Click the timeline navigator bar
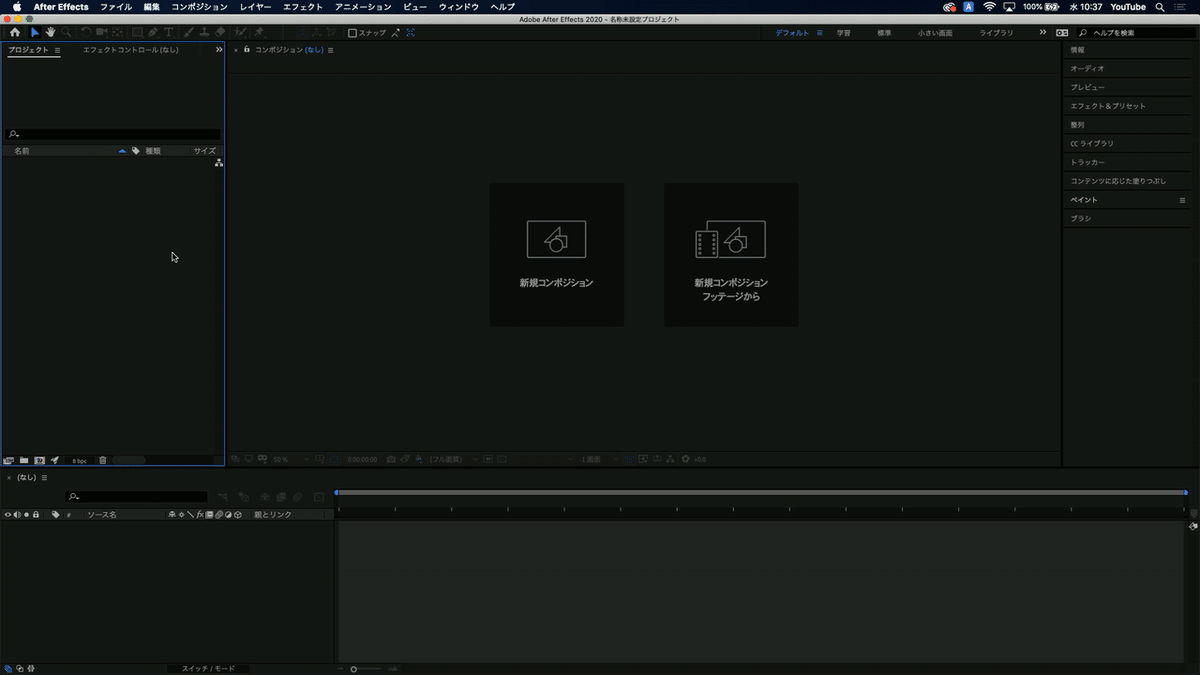This screenshot has height=675, width=1200. [761, 492]
